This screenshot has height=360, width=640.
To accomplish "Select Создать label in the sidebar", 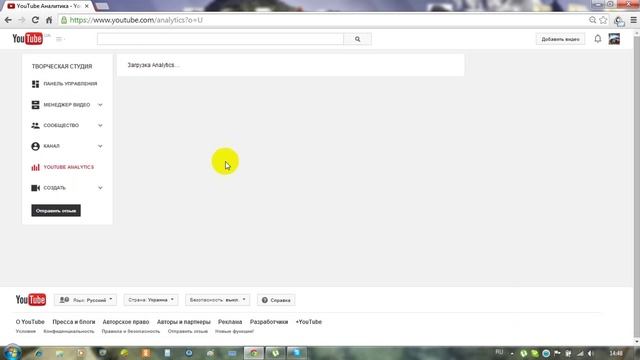I will point(54,188).
